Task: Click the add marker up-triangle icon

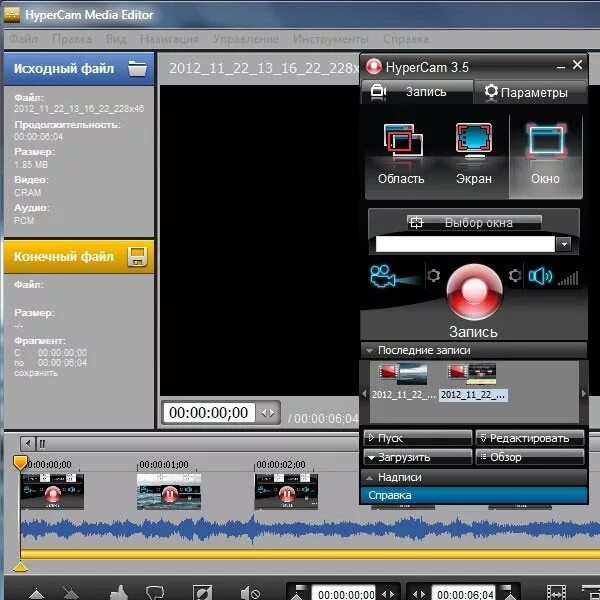Action: 36,593
